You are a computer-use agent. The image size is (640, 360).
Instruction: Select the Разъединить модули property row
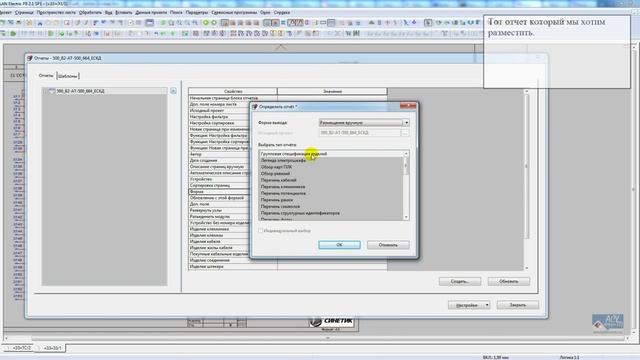coord(220,216)
